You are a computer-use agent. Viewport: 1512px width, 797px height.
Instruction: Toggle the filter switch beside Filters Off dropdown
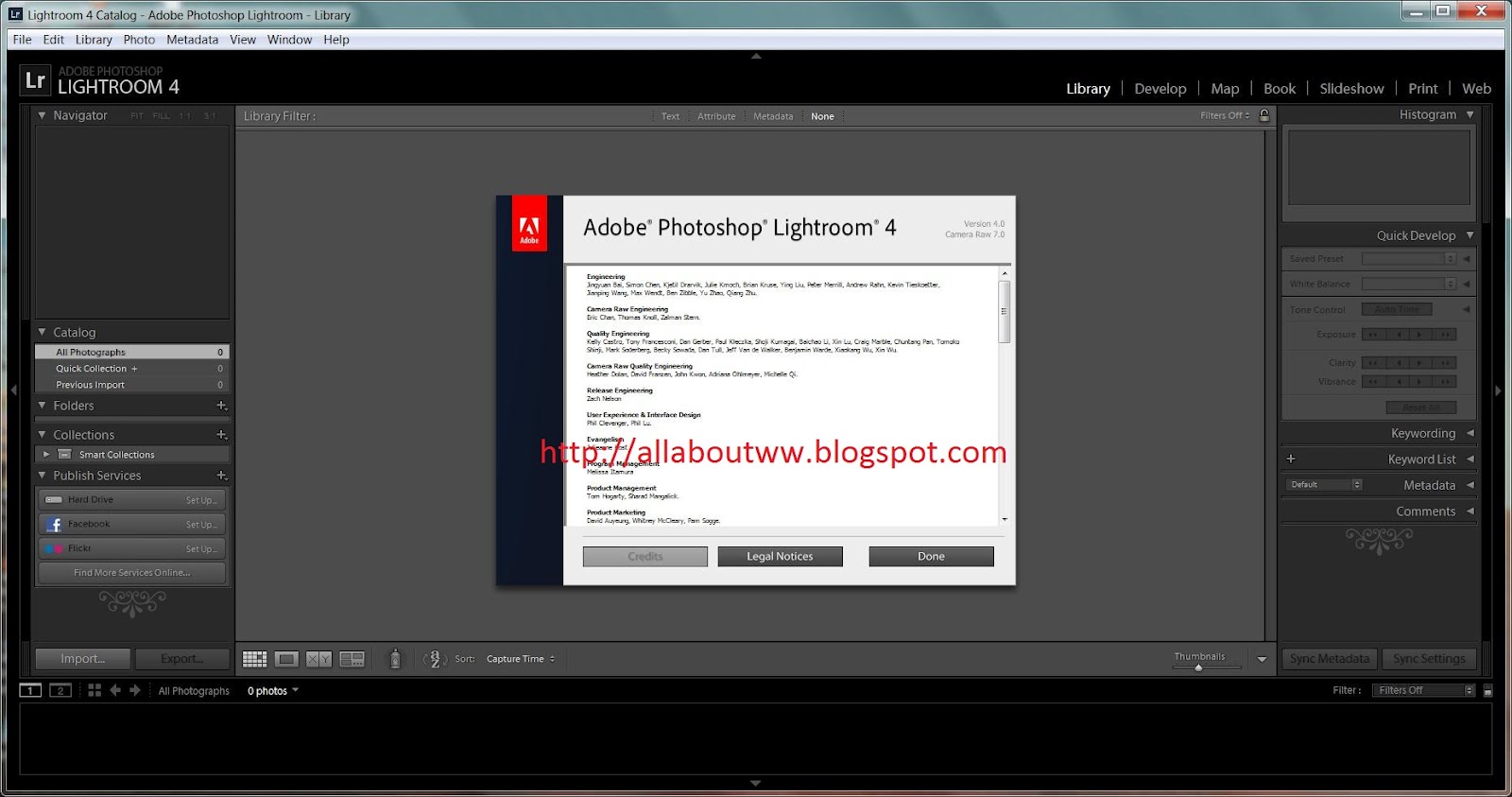pyautogui.click(x=1487, y=690)
